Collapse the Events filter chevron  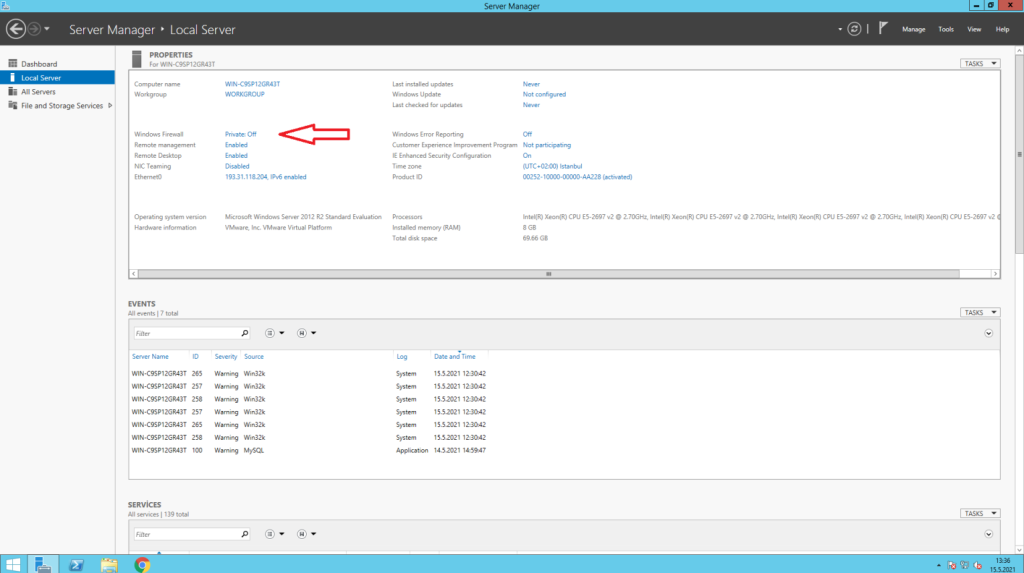point(989,333)
